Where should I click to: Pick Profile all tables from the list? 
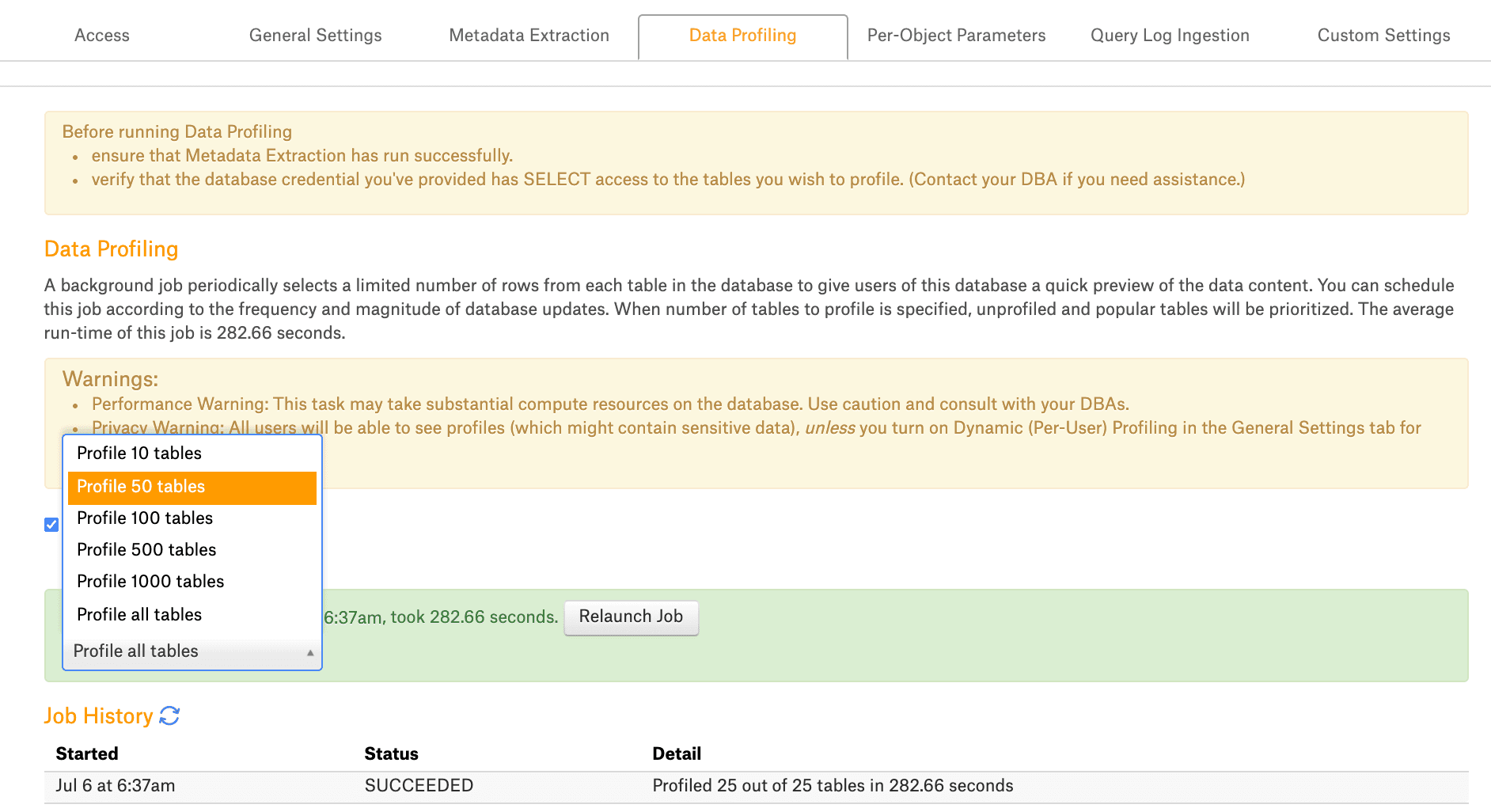[x=138, y=614]
